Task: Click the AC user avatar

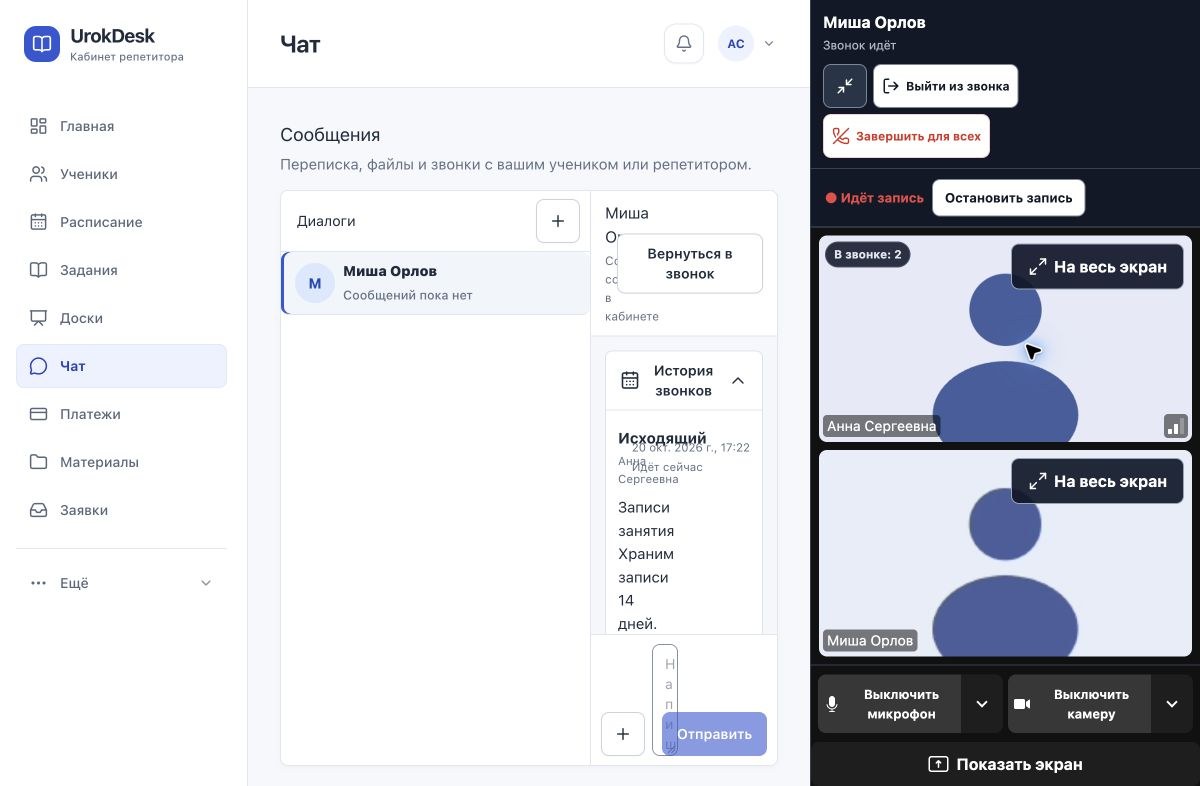Action: (736, 44)
